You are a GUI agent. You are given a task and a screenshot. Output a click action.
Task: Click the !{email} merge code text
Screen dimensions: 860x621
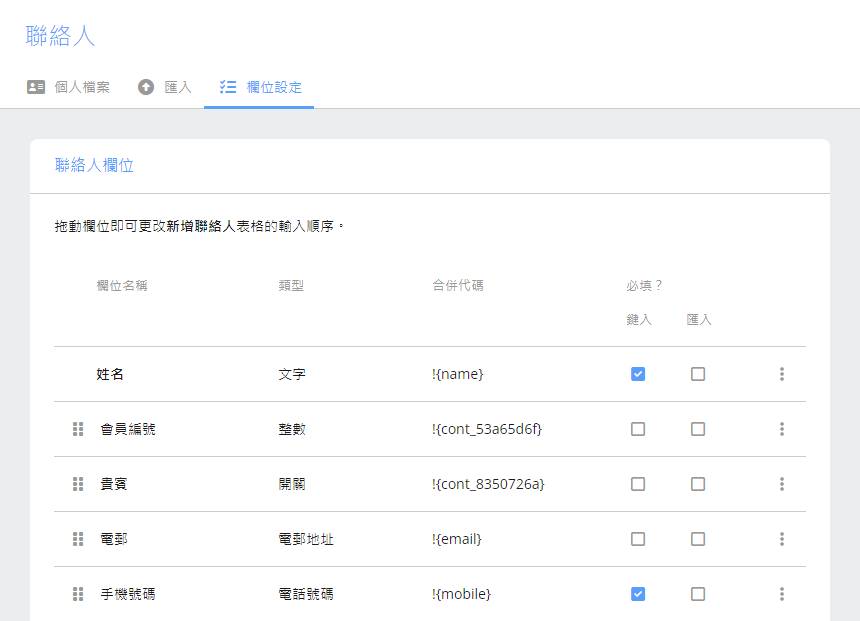coord(457,539)
